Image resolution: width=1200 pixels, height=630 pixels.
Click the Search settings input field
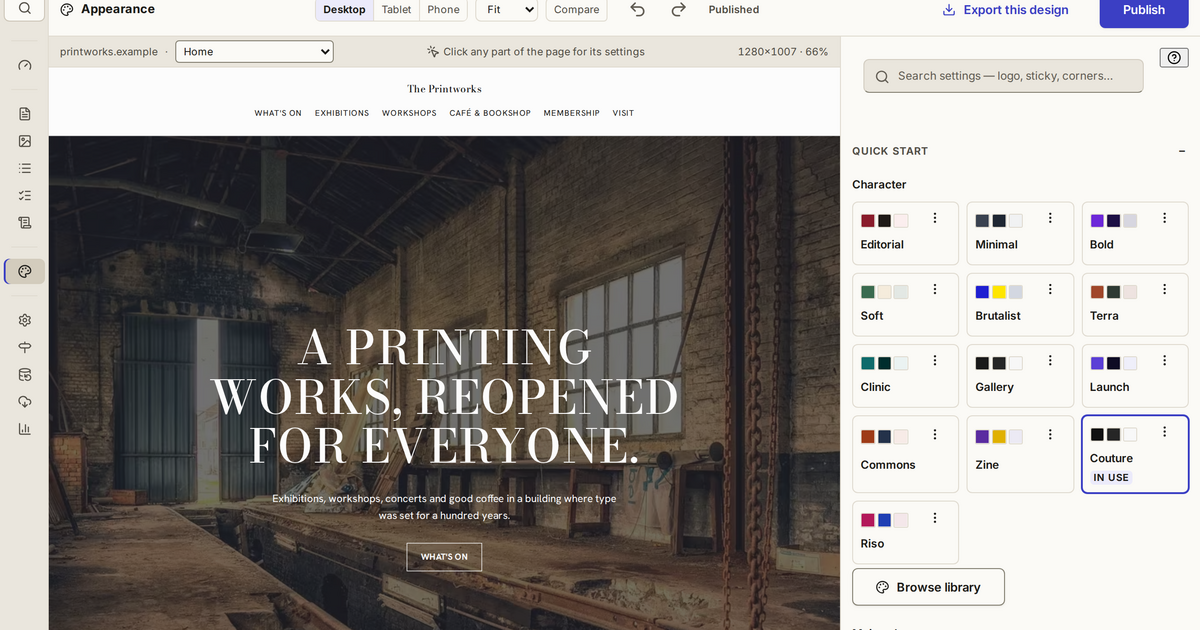click(1003, 76)
